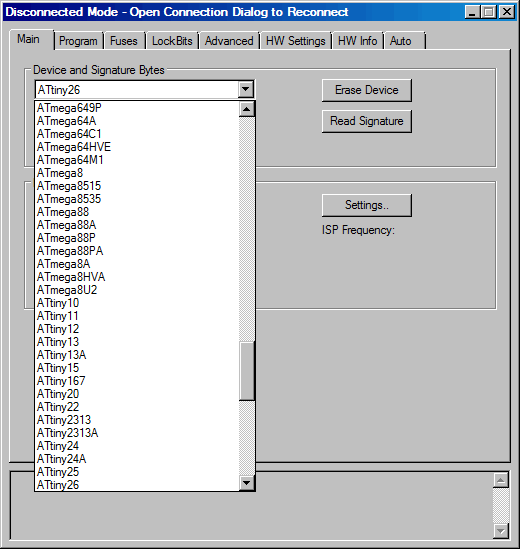Open the HW Settings tab
The height and width of the screenshot is (549, 520).
(296, 41)
